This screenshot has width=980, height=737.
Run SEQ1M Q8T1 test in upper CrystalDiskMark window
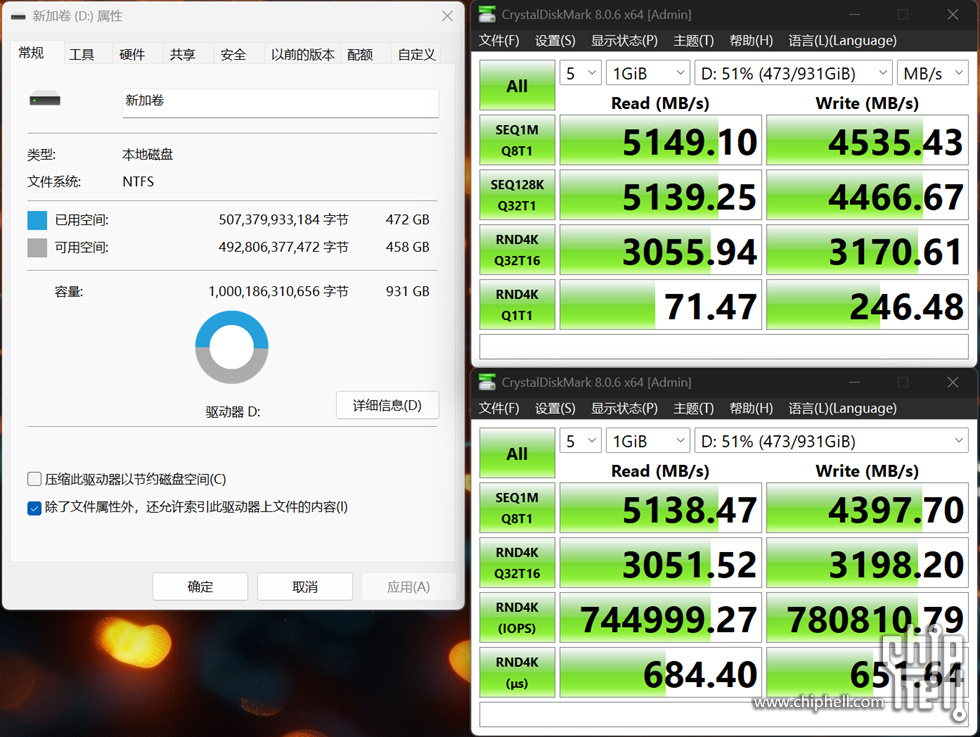pyautogui.click(x=517, y=140)
